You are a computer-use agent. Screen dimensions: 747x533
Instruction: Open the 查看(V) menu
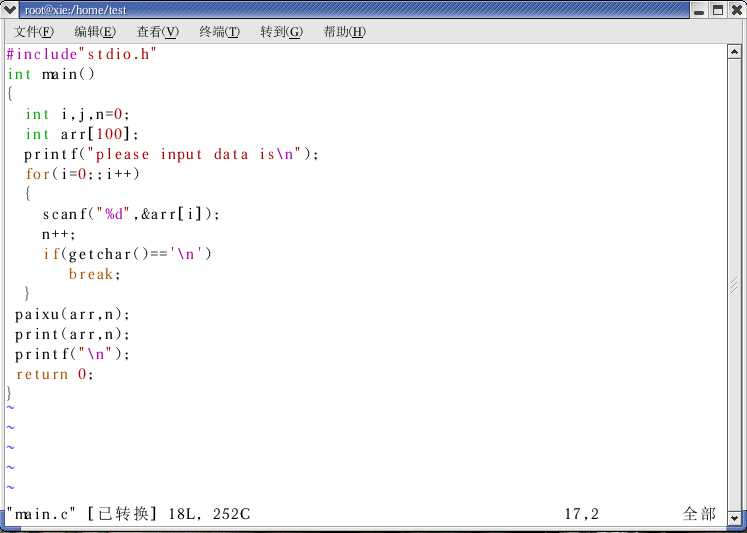[x=158, y=32]
